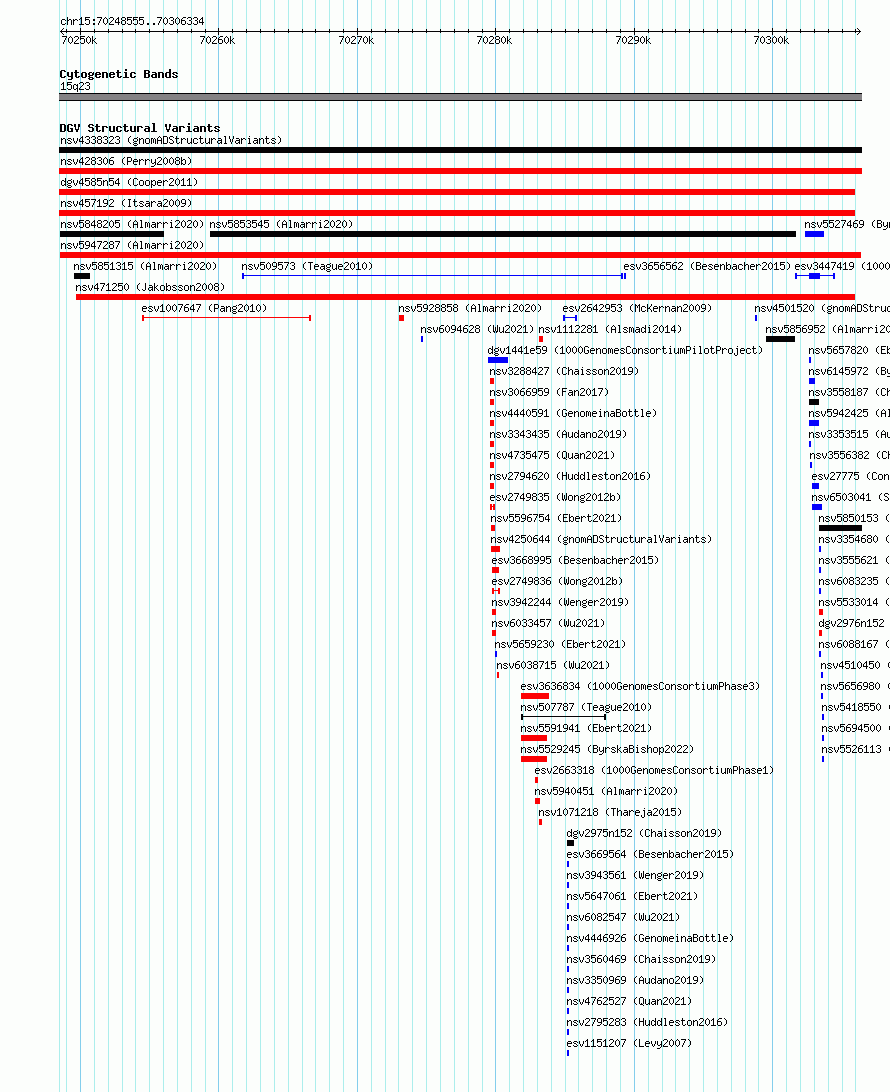Open esv2642953 (McKernan2009) variant
Screen dimensions: 890x1092
(637, 307)
